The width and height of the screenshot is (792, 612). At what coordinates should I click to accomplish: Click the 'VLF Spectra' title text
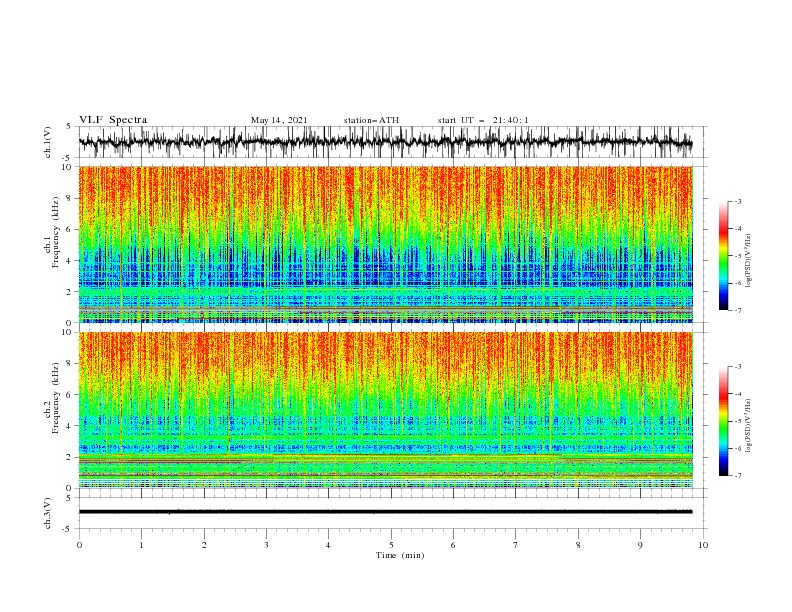click(x=113, y=120)
